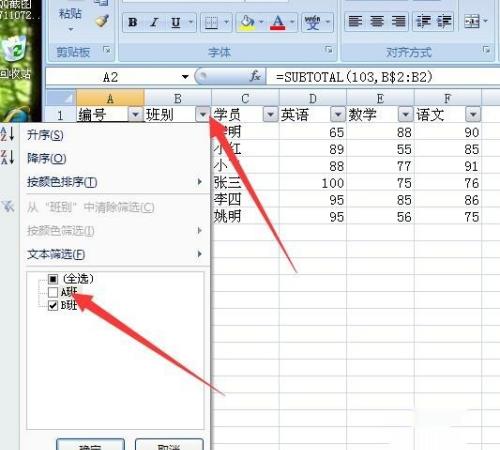Open font 字体 dialog launcher
Image resolution: width=500 pixels, height=450 pixels.
[328, 50]
